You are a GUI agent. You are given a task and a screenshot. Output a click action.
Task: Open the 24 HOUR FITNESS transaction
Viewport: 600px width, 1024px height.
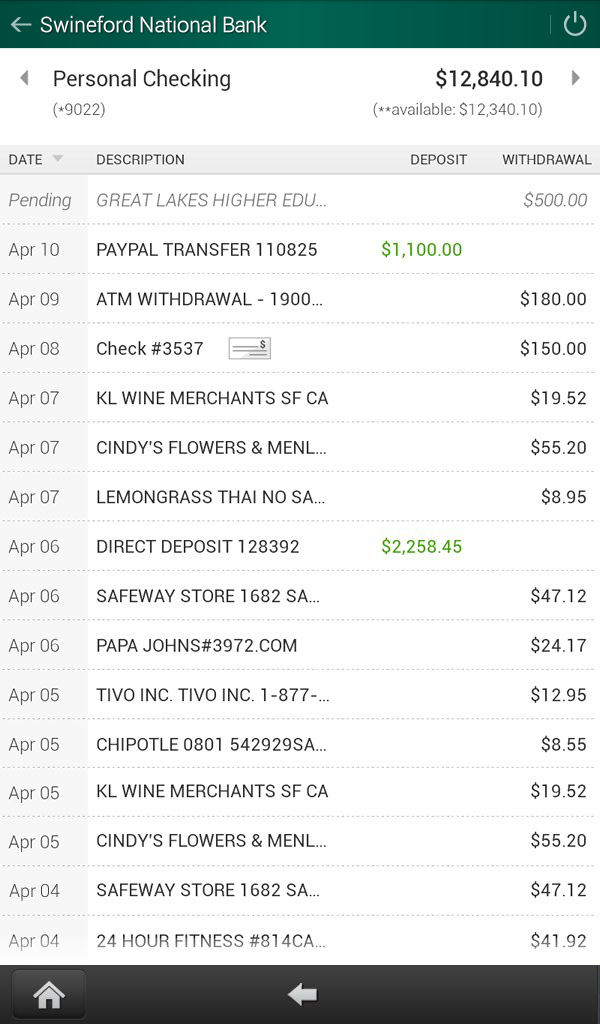[x=300, y=940]
